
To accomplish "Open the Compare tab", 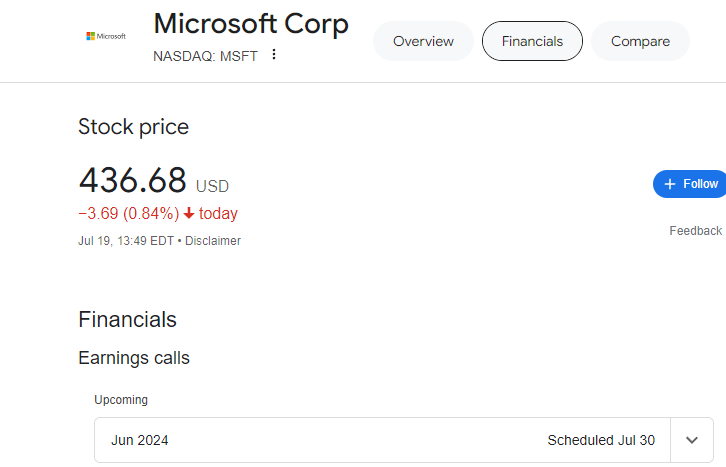I will pyautogui.click(x=640, y=41).
